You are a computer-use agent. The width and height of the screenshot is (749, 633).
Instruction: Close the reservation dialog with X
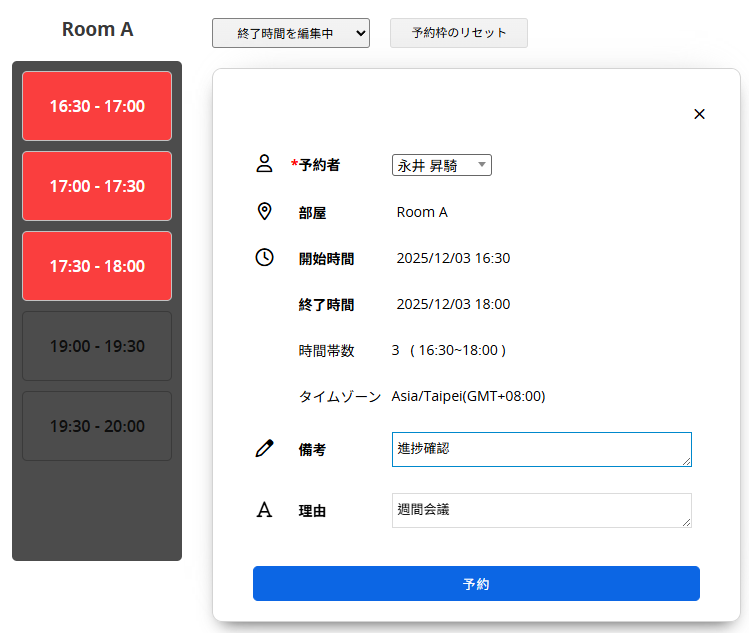tap(699, 114)
